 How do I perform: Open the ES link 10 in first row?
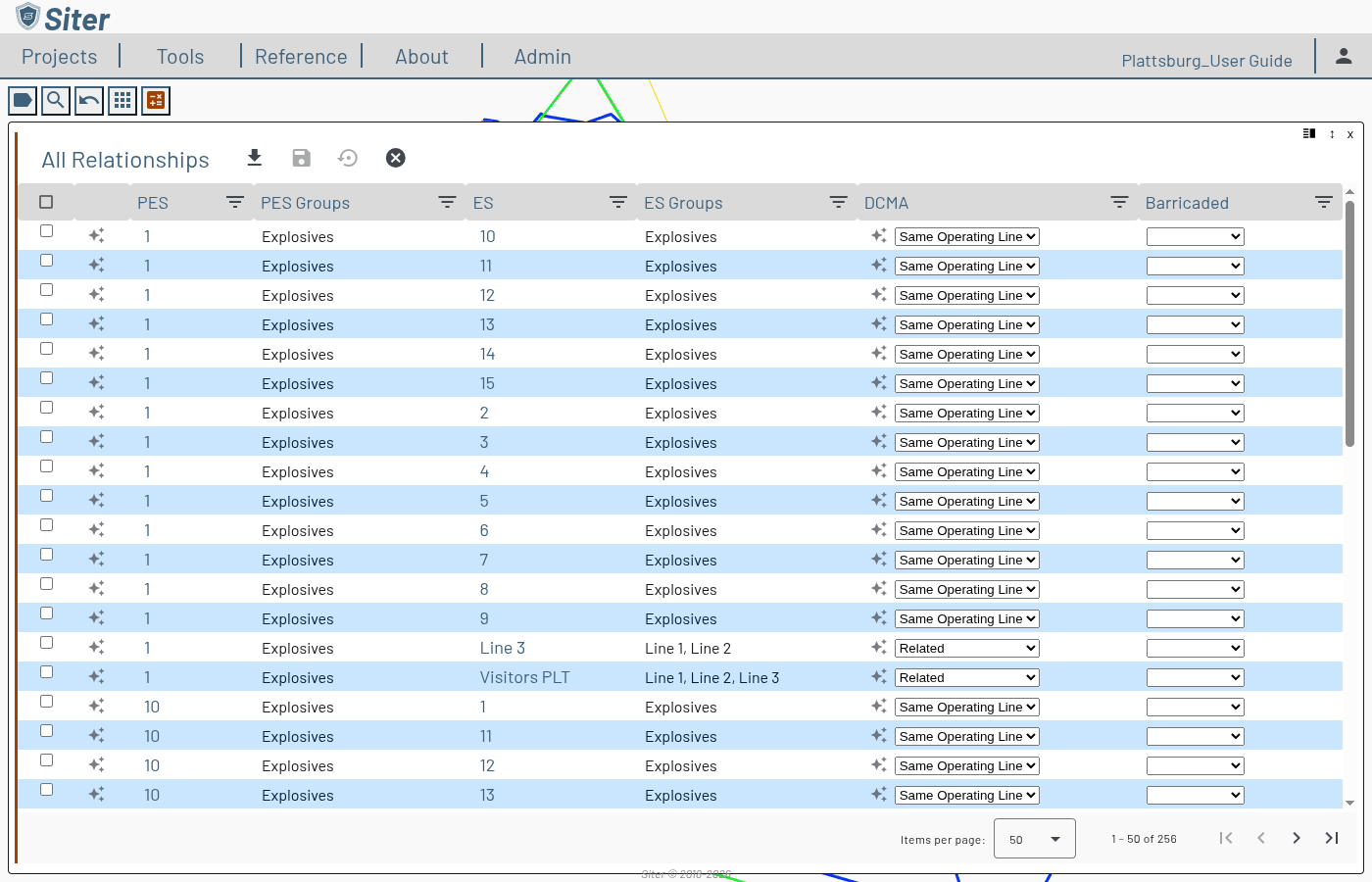coord(487,236)
